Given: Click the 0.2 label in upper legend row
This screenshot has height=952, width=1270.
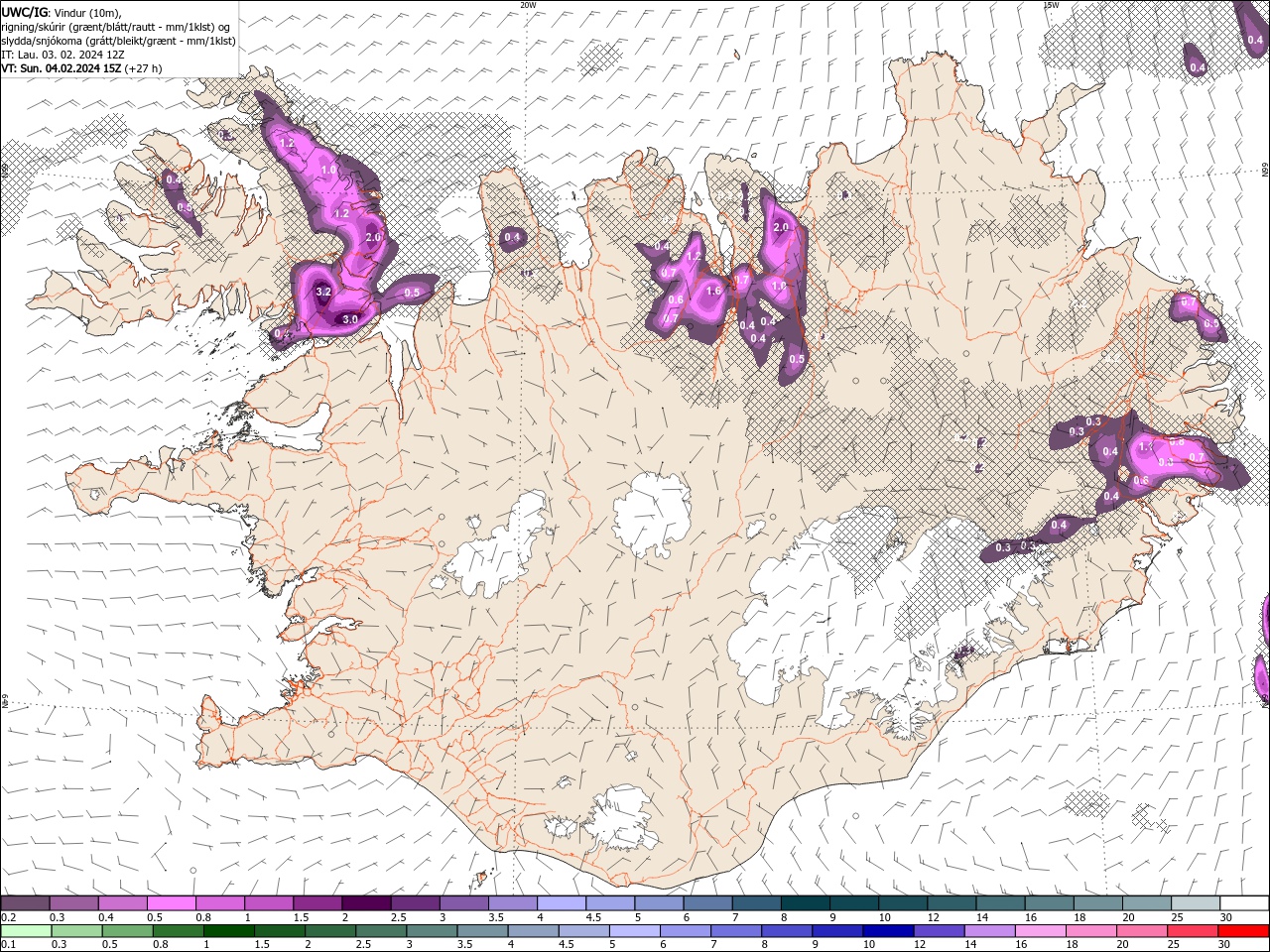Looking at the screenshot, I should click(x=7, y=917).
